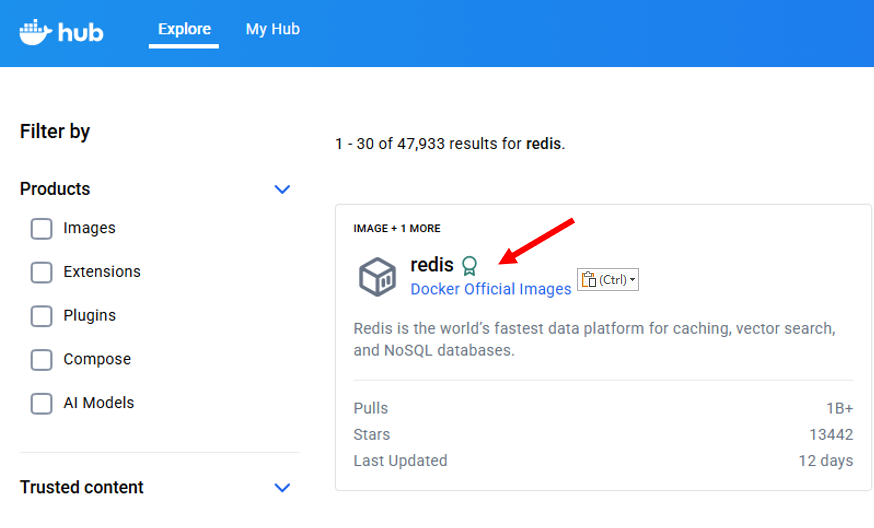Viewport: 874px width, 528px height.
Task: Click the Stars label in the redis card
Action: [372, 434]
